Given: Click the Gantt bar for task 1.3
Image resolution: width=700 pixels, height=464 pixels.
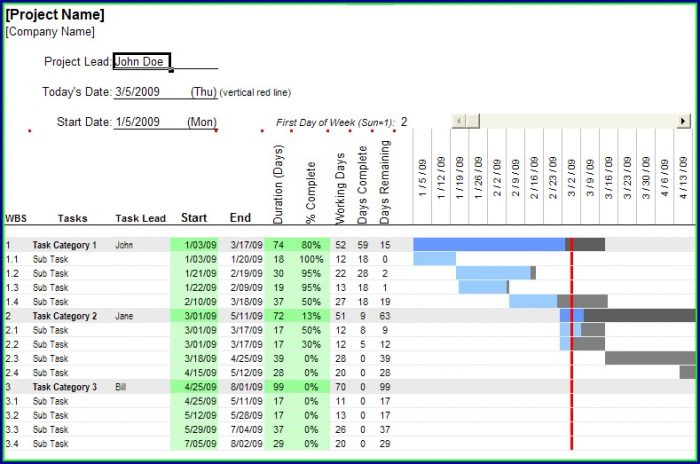Looking at the screenshot, I should coord(483,287).
